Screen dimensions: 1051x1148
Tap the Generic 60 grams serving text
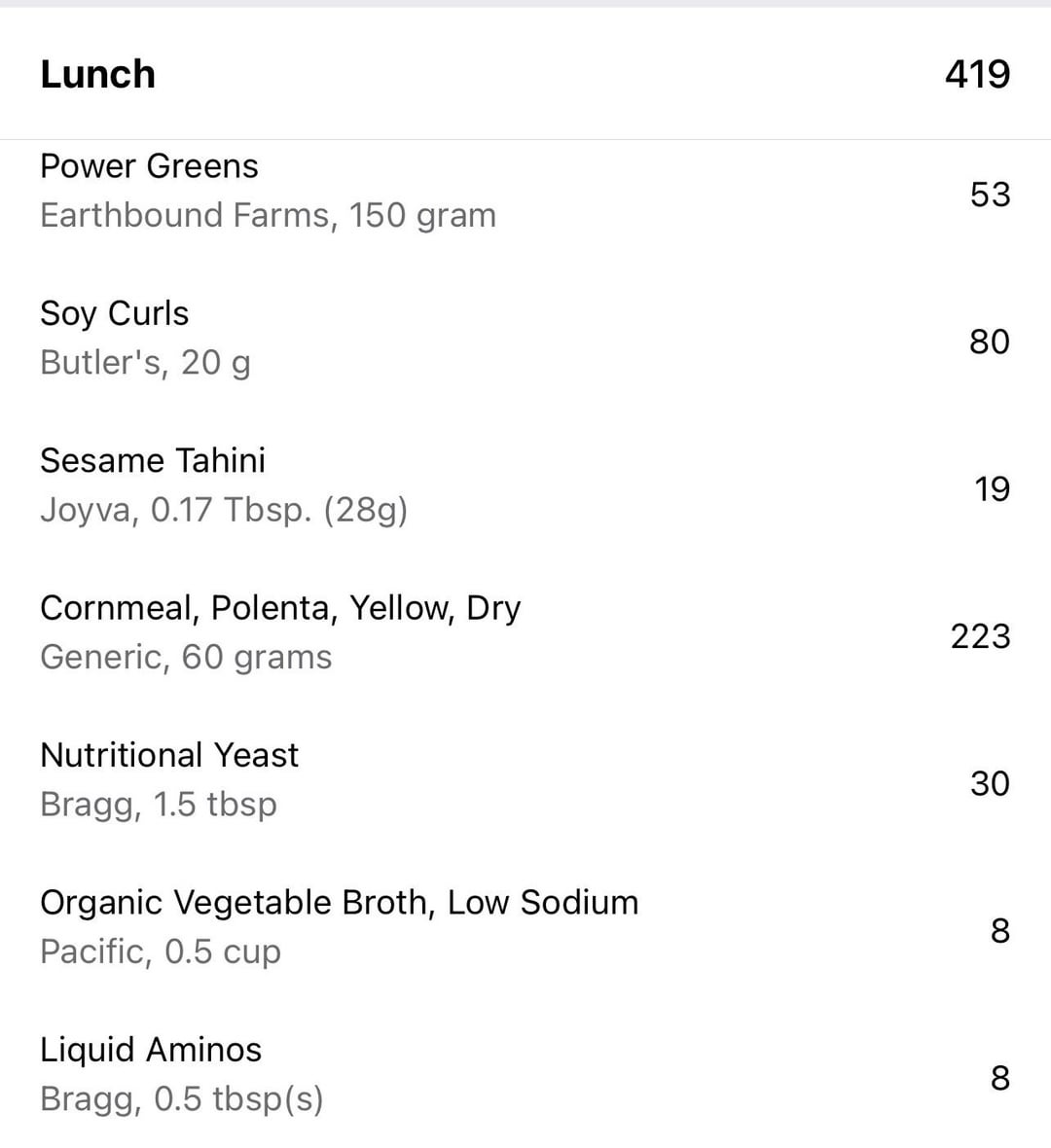point(186,658)
